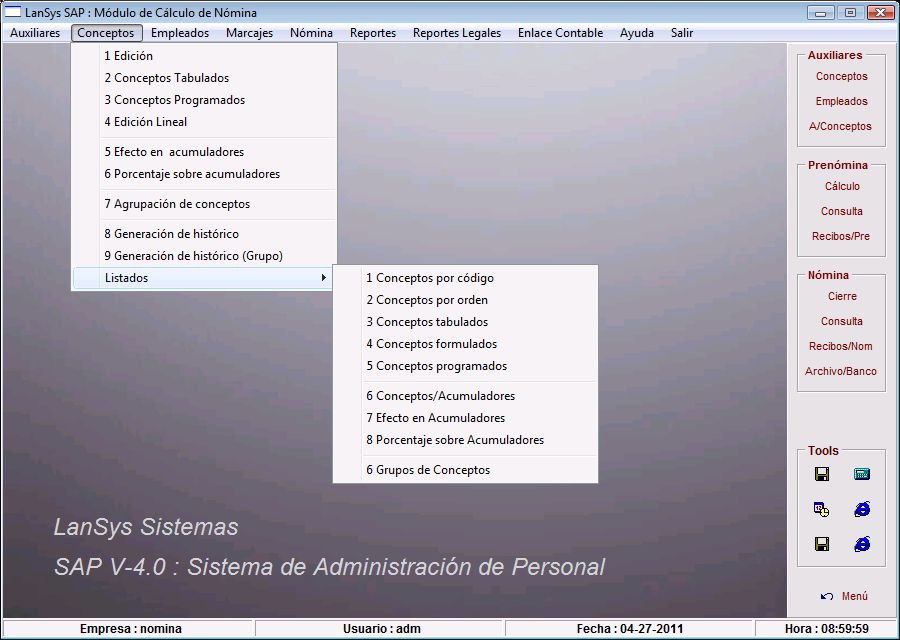Select 3 Conceptos Programados in the Conceptos menu

204,100
